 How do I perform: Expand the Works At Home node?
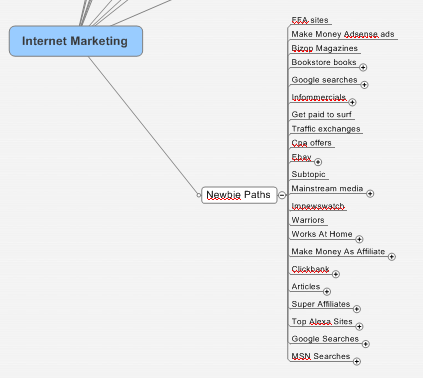pyautogui.click(x=359, y=239)
